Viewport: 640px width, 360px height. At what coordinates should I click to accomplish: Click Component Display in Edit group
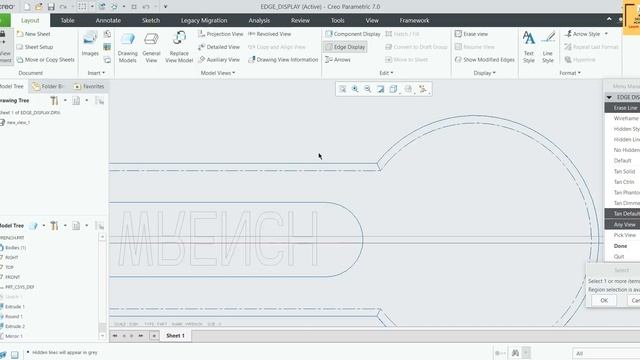click(353, 34)
